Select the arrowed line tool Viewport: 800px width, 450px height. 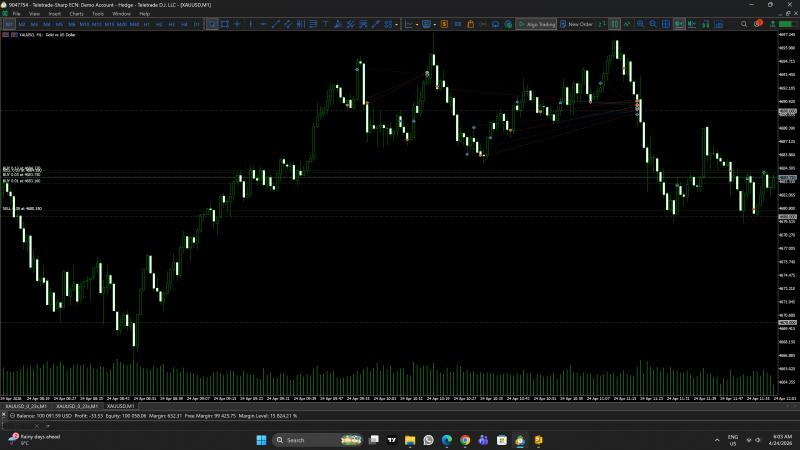point(376,24)
